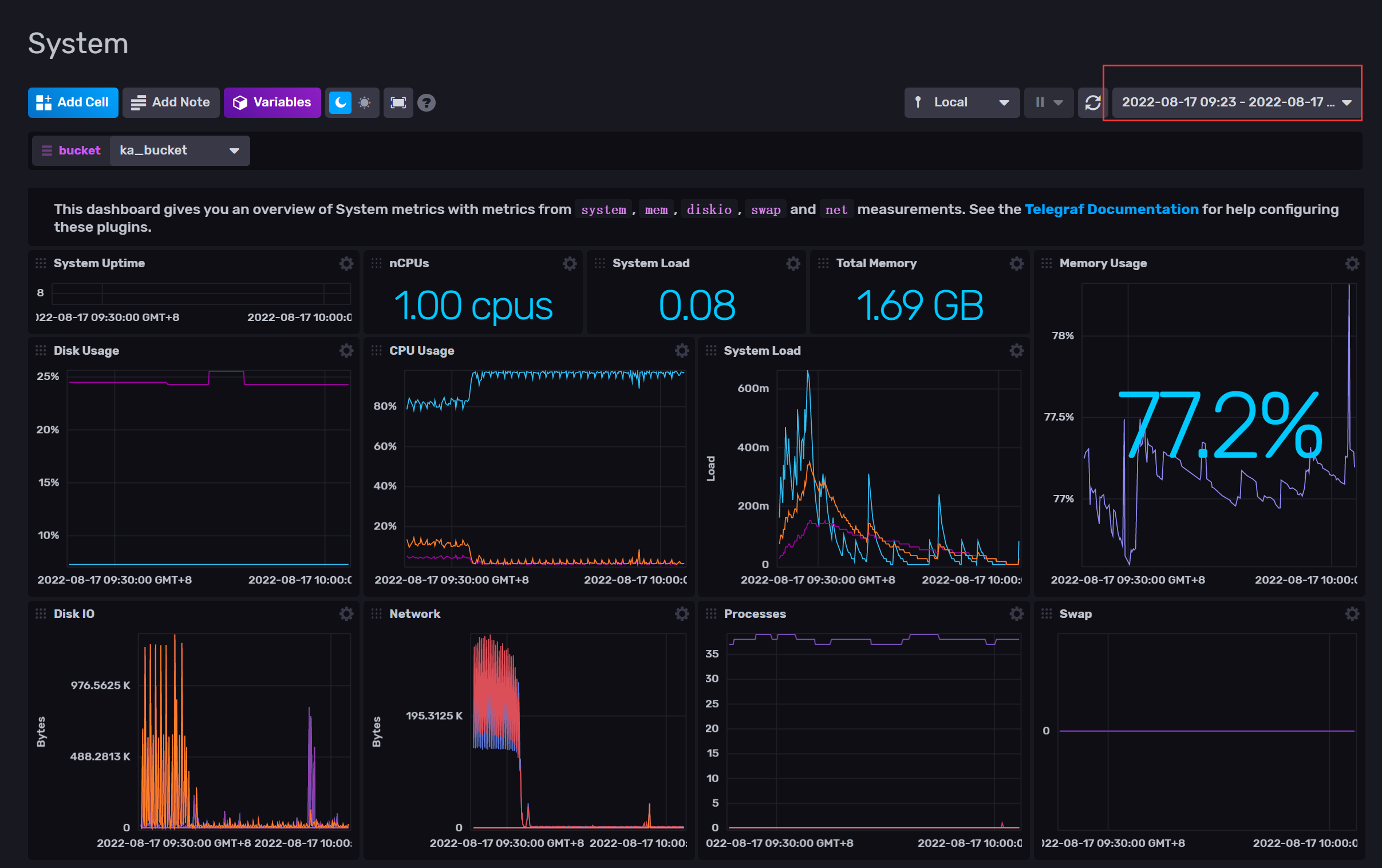This screenshot has width=1382, height=868.
Task: Open CPU Usage cell settings gear
Action: 681,351
